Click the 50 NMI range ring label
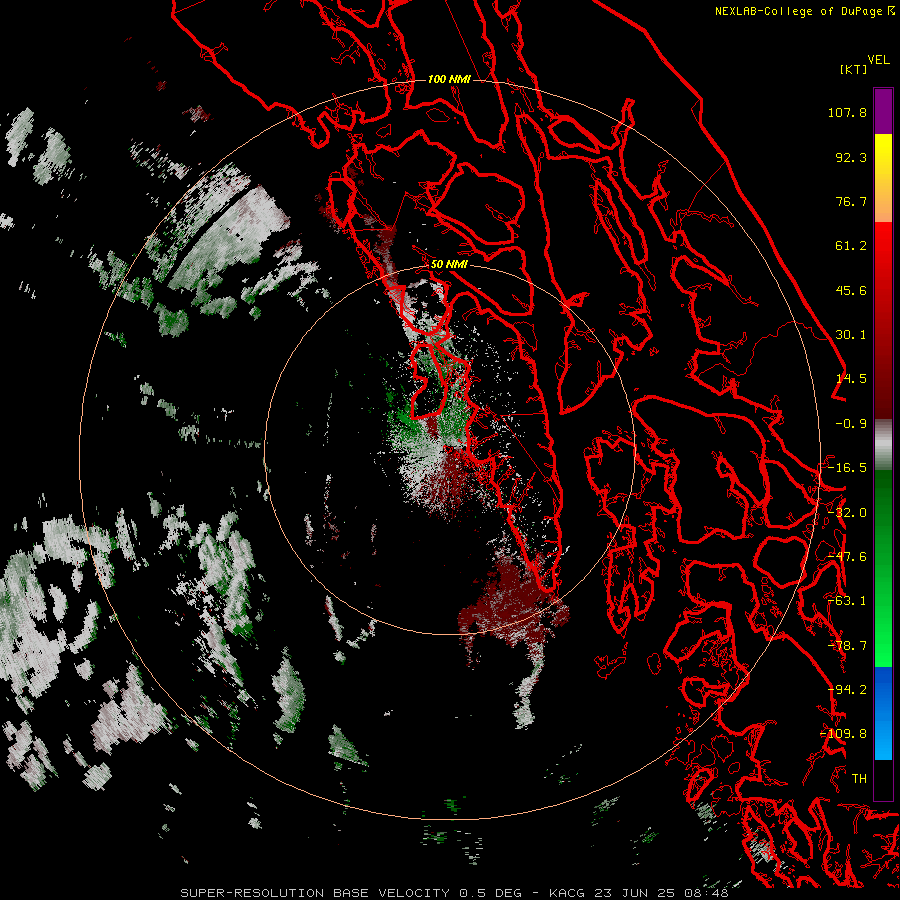The height and width of the screenshot is (900, 900). click(x=449, y=265)
